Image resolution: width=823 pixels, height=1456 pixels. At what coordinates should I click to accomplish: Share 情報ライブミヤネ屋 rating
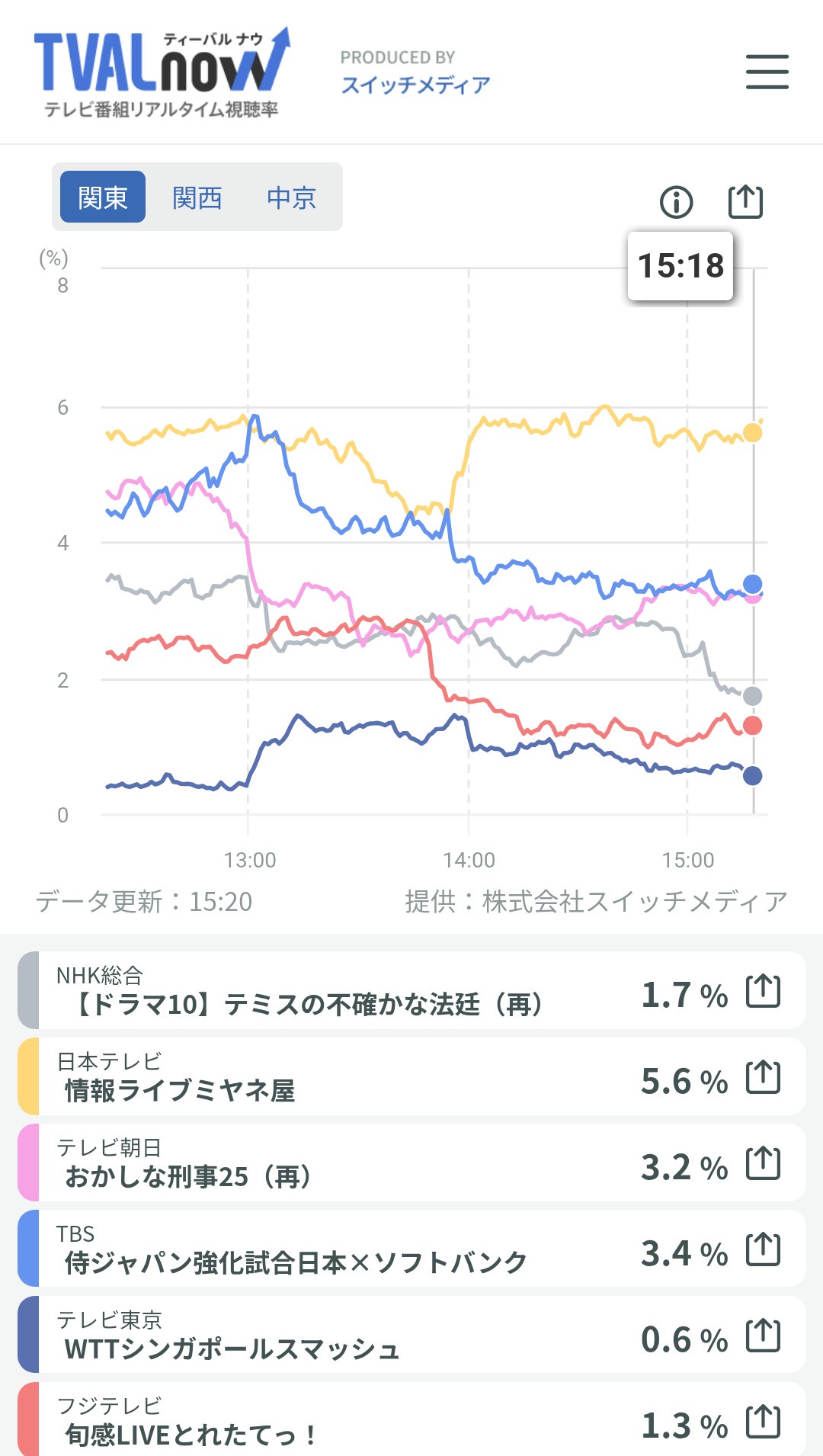click(763, 1077)
